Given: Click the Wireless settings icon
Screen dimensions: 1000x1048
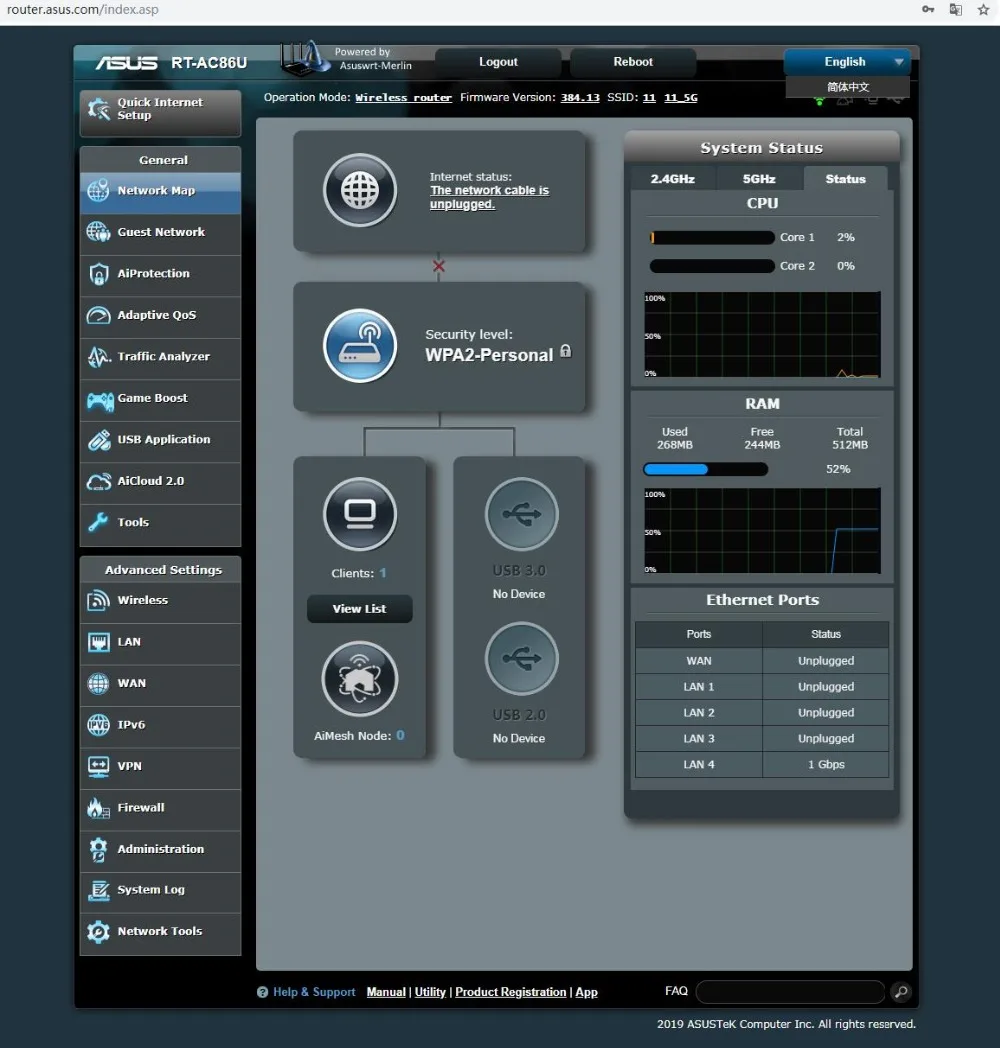Looking at the screenshot, I should click(x=98, y=600).
